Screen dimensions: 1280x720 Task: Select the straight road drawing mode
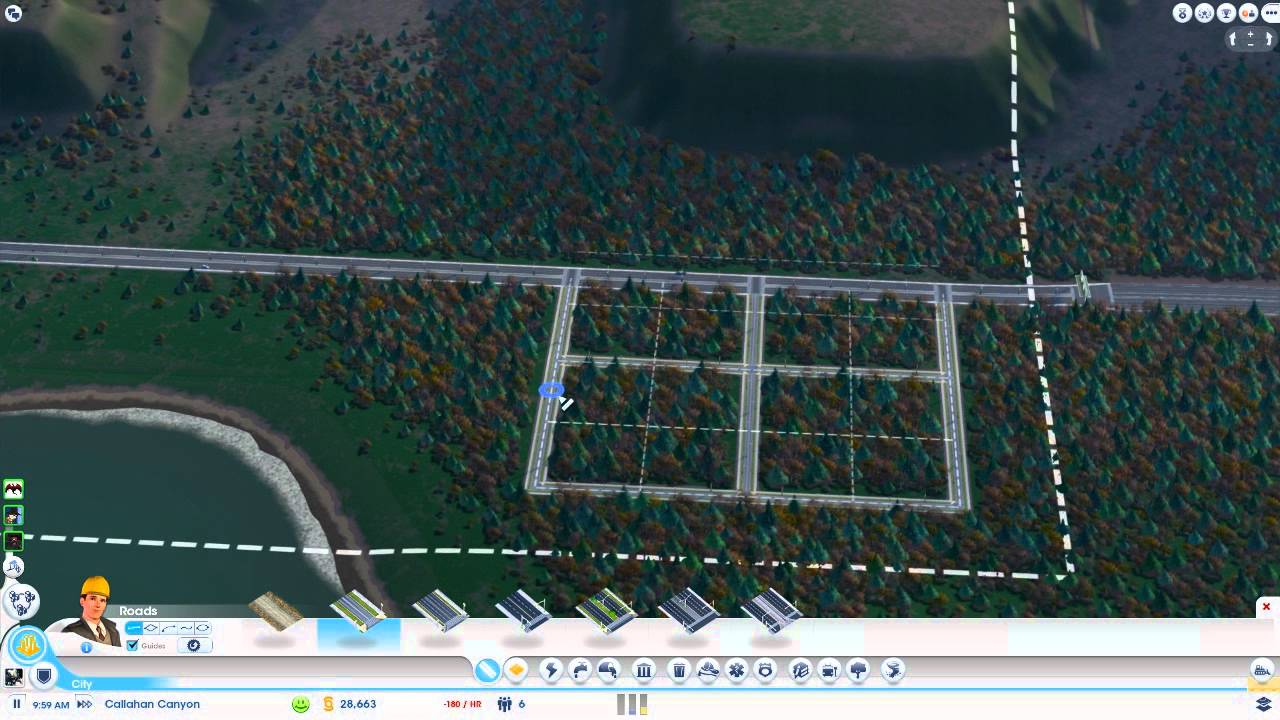coord(134,628)
